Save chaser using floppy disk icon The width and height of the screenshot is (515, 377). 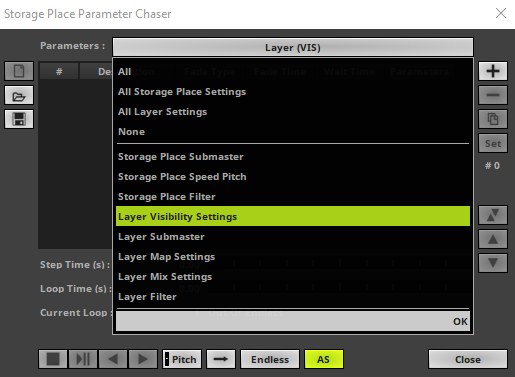tap(19, 119)
